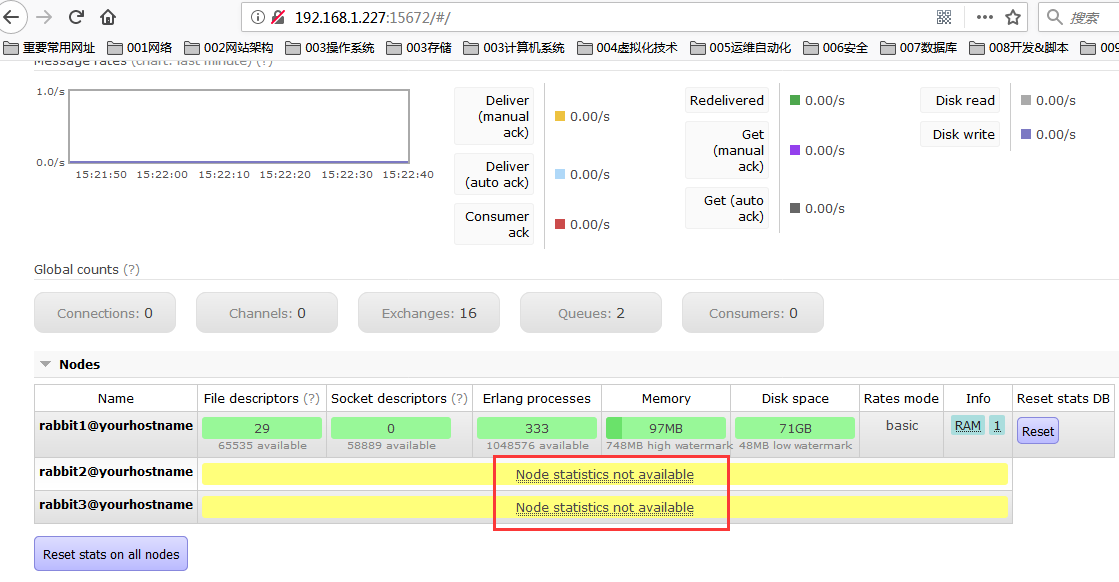Open Node statistics not available for rabbit2

(x=604, y=474)
